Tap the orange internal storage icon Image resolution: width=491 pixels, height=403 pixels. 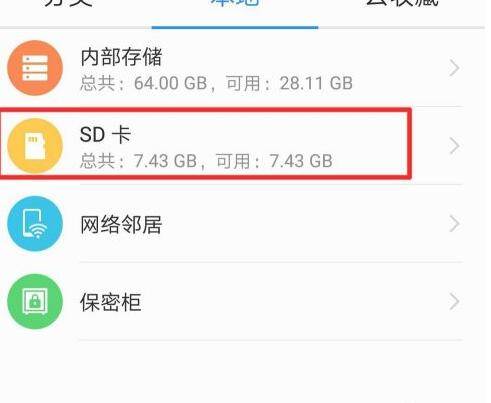pyautogui.click(x=35, y=68)
